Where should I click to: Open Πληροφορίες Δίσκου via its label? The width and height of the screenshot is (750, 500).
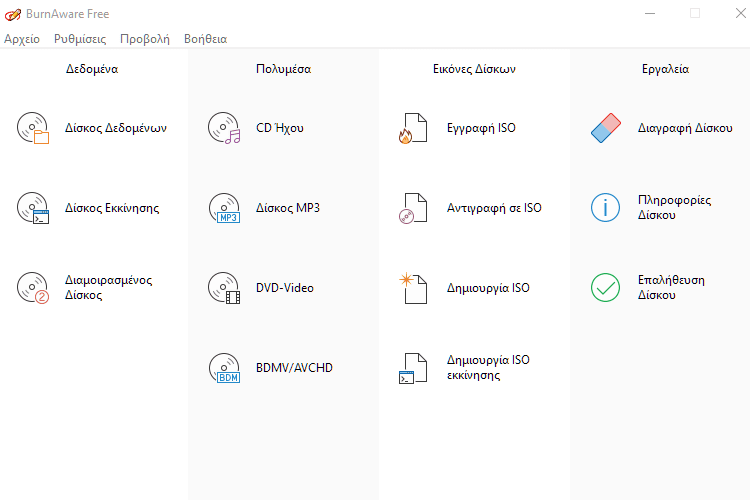coord(674,208)
